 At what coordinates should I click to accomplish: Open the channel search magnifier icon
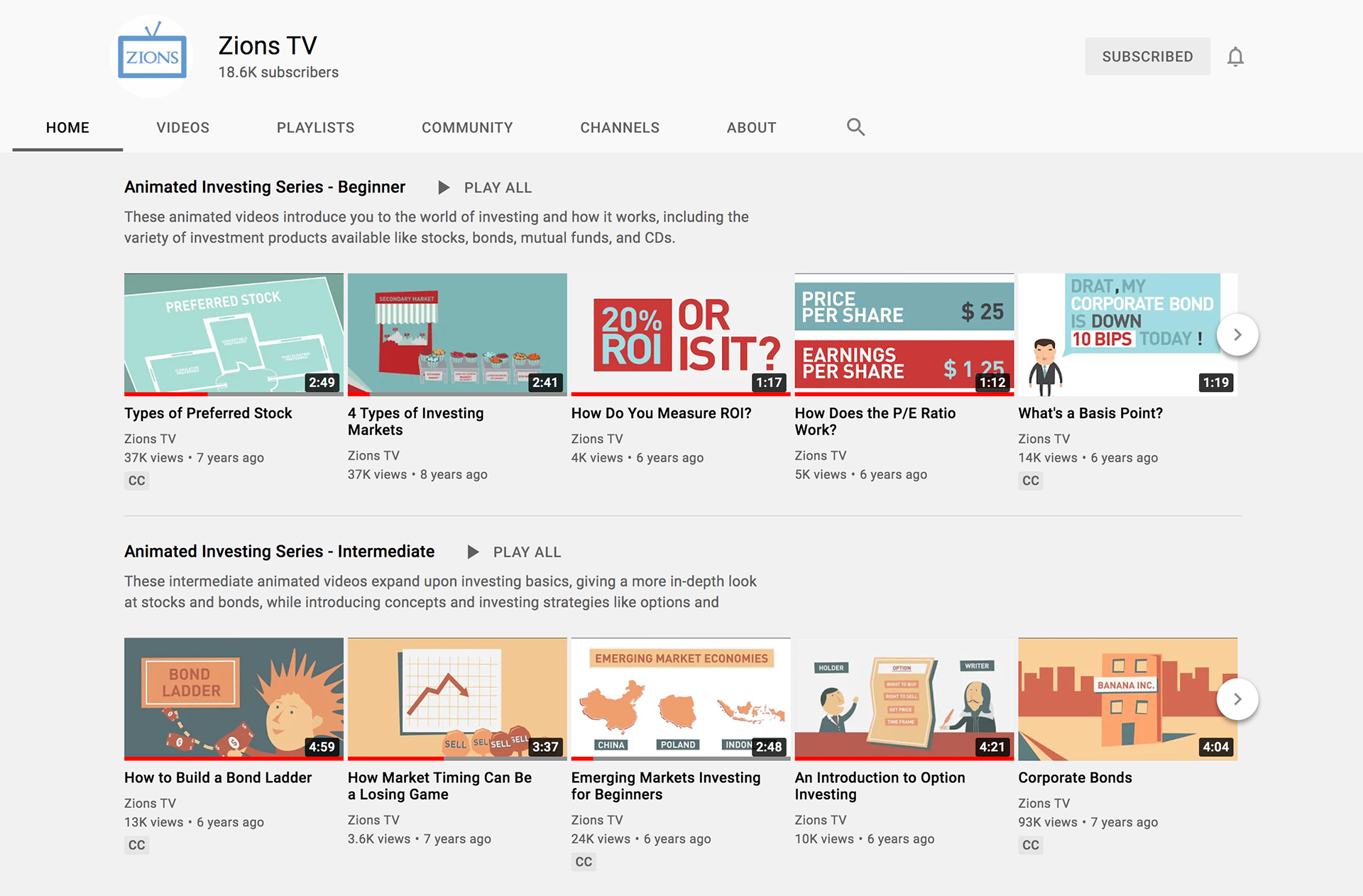[x=855, y=127]
